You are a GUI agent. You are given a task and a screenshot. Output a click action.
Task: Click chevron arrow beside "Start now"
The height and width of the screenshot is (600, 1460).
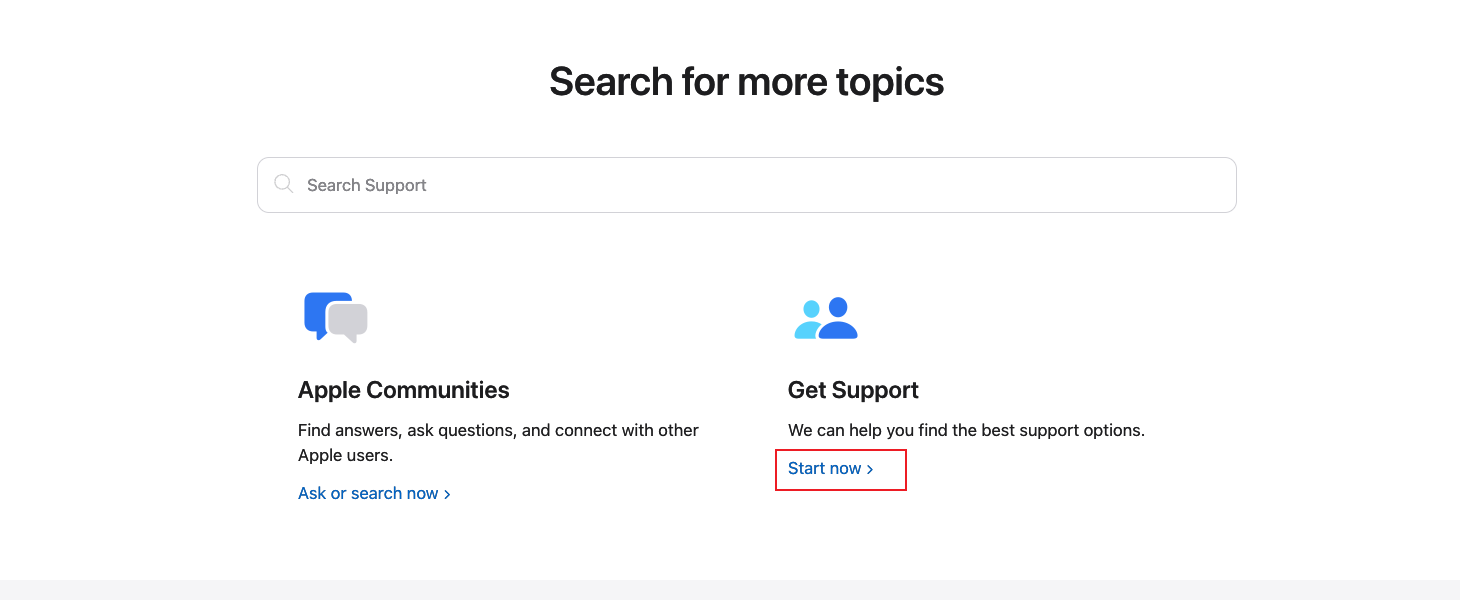click(870, 469)
